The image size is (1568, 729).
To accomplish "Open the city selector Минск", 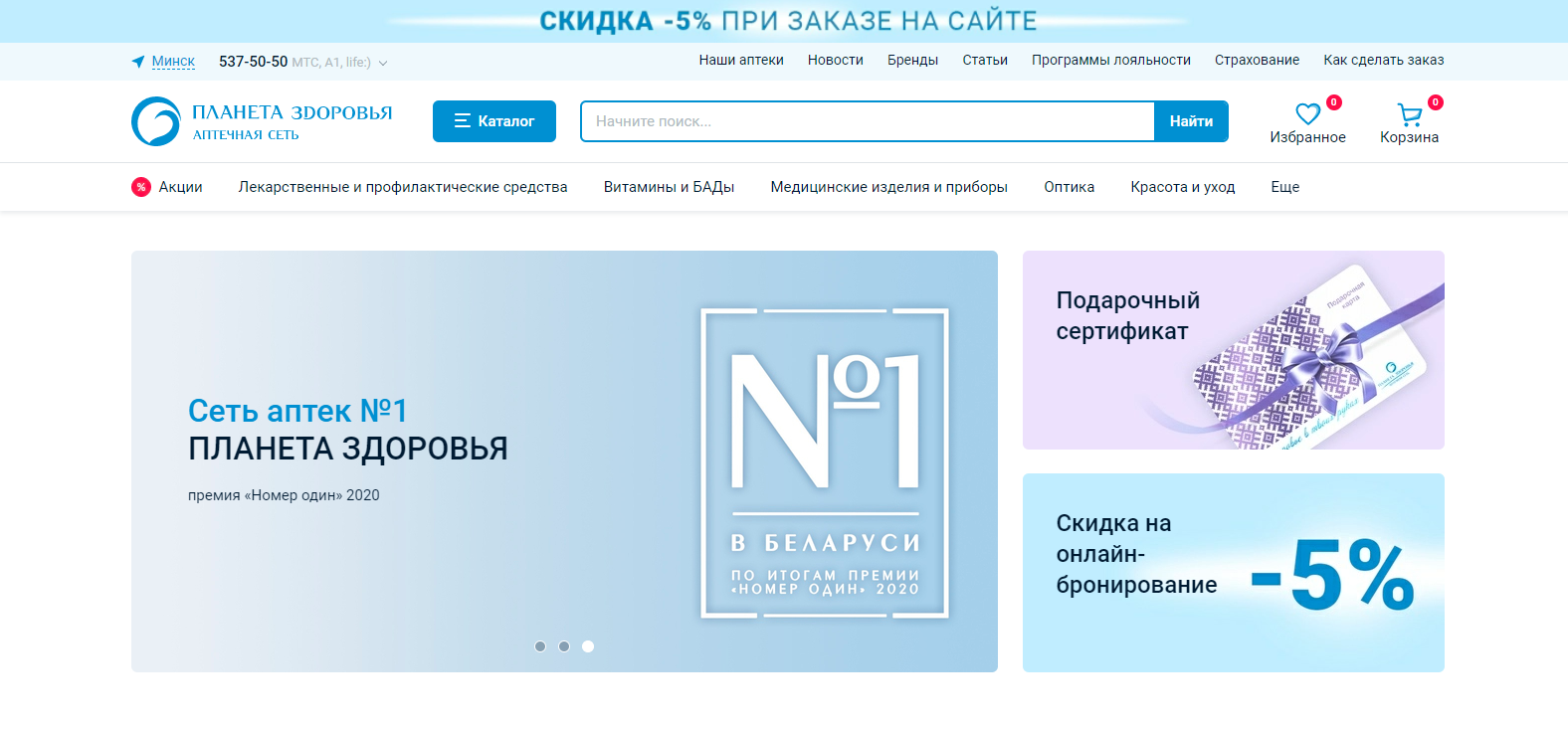I will [x=173, y=62].
